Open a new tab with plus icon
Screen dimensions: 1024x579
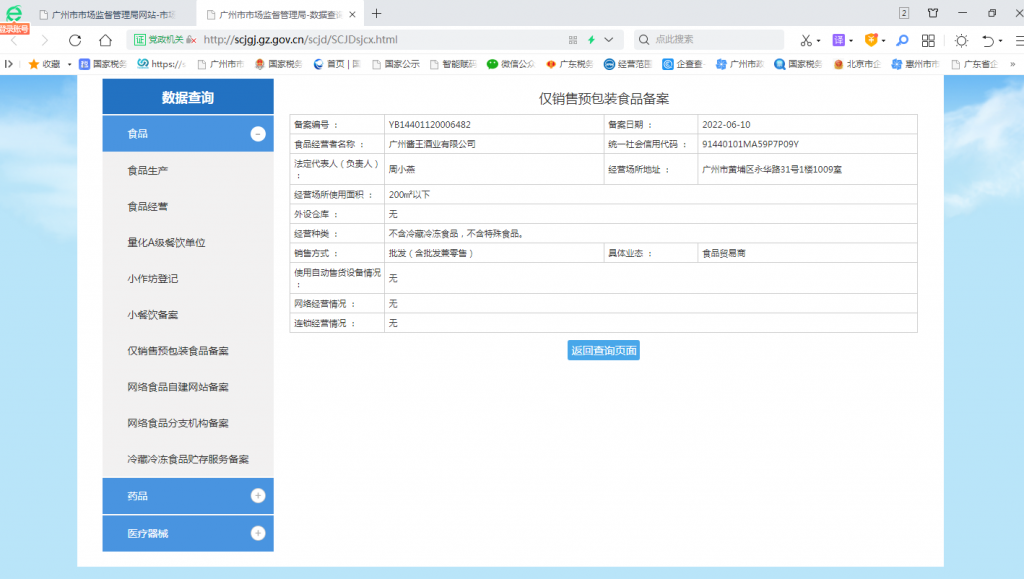point(376,14)
